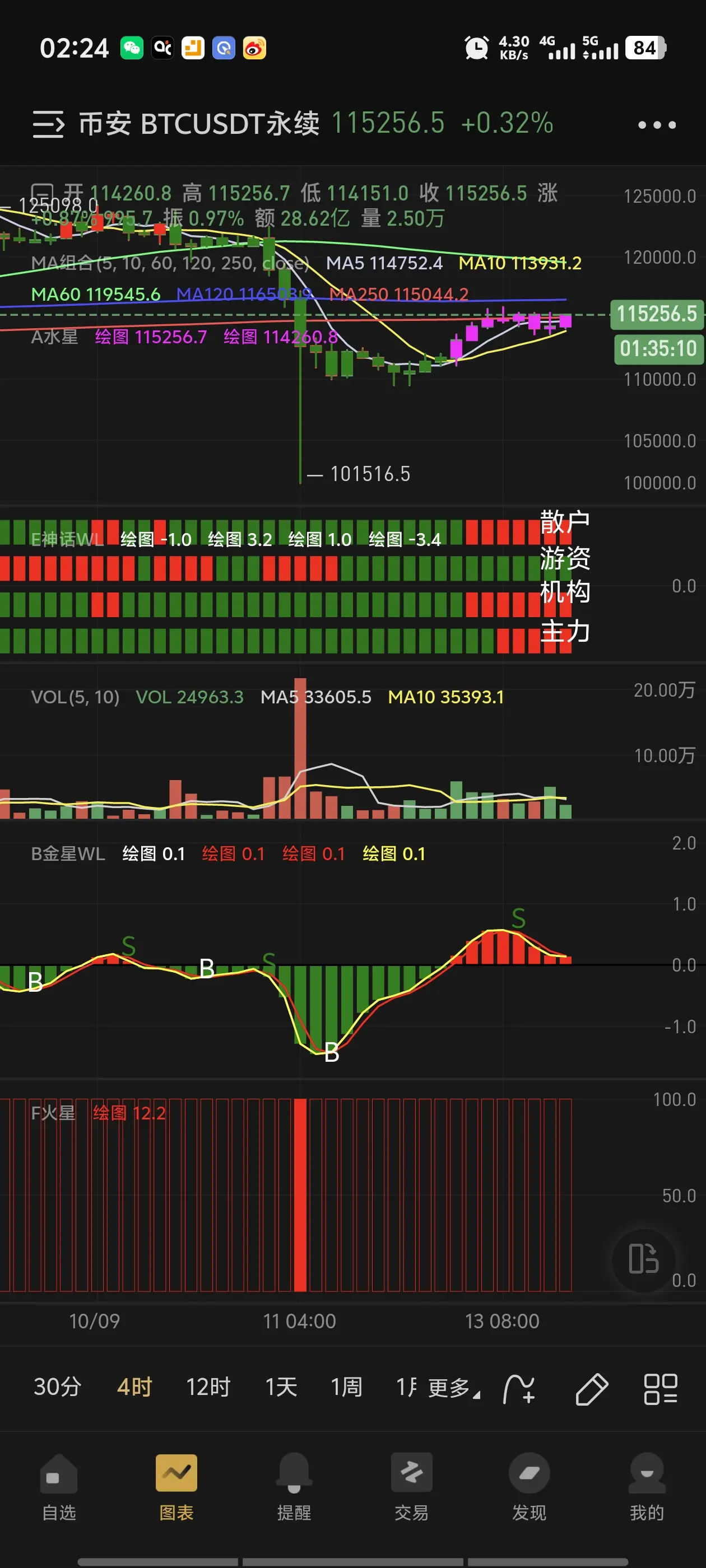Tap the MA60 119545.6 value

pos(96,294)
